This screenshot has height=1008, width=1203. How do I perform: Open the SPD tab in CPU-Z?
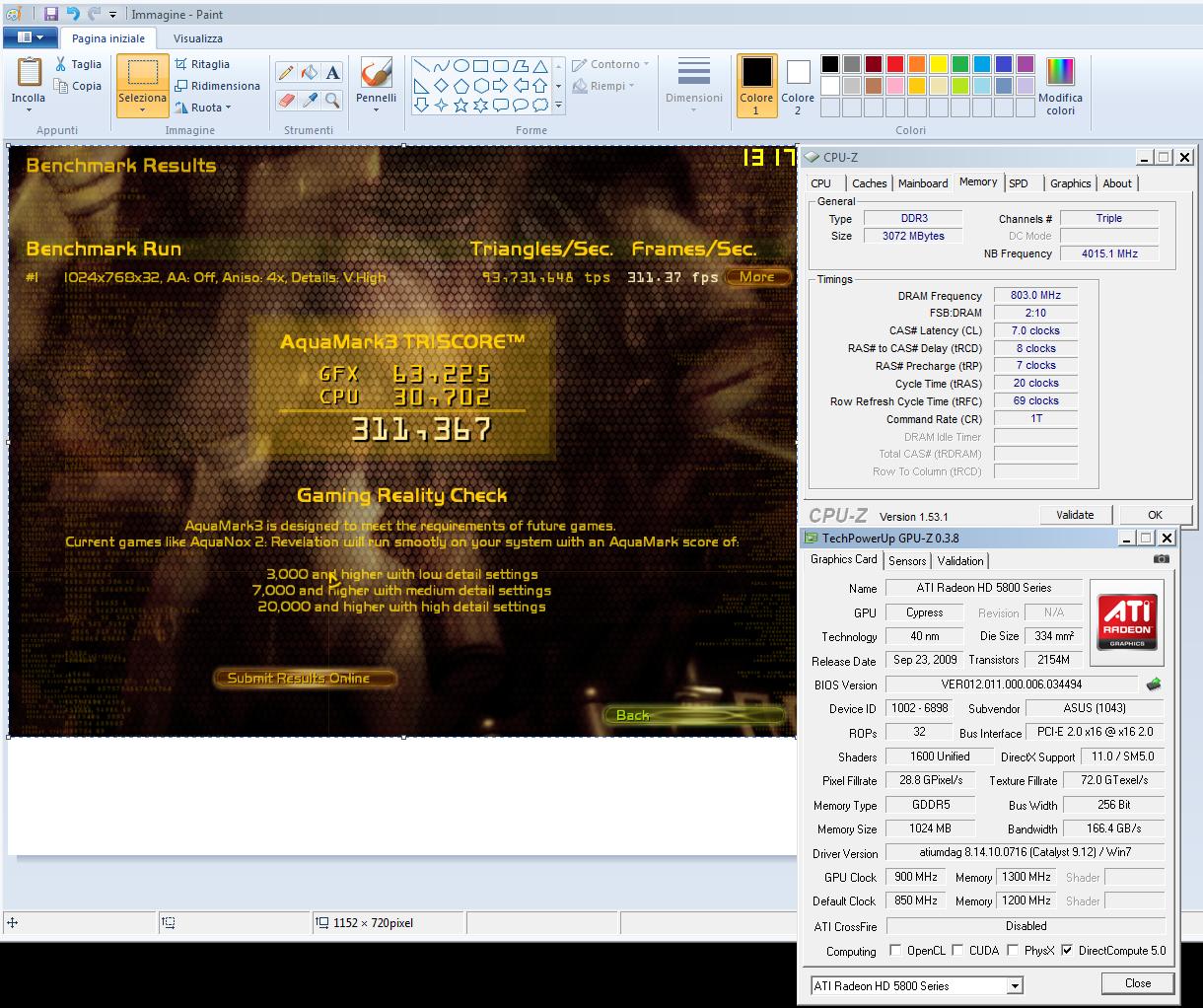[1019, 183]
